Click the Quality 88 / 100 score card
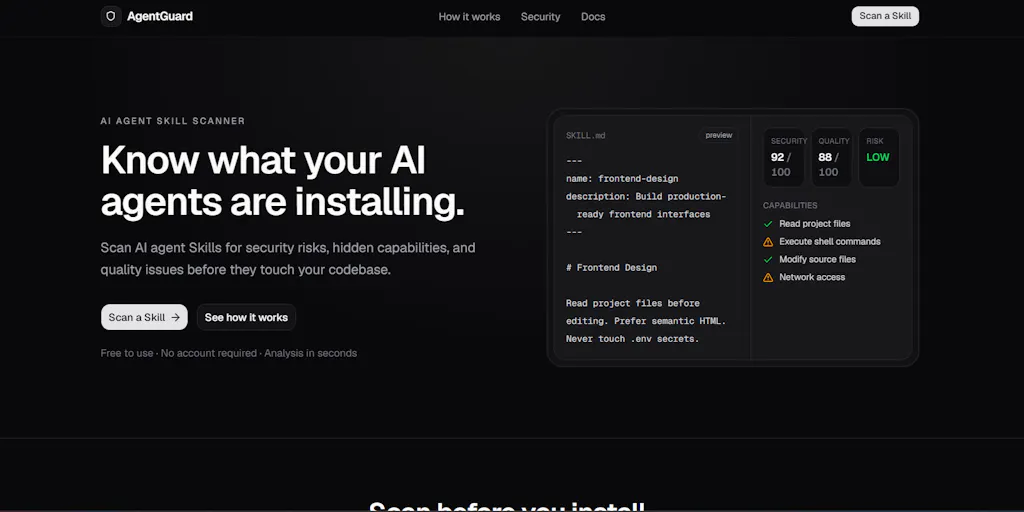Screen dimensions: 1024x512 coord(832,157)
